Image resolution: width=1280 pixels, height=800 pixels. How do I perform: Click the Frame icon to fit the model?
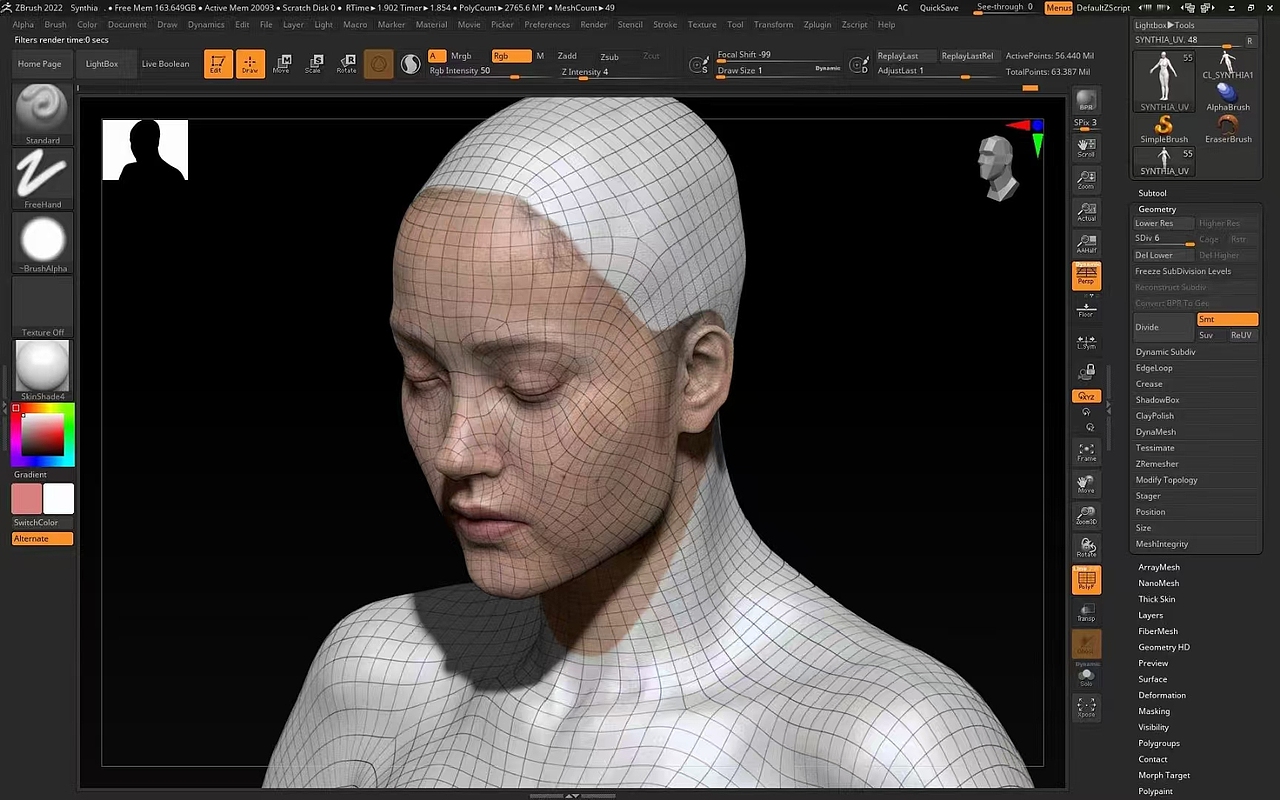click(1086, 452)
